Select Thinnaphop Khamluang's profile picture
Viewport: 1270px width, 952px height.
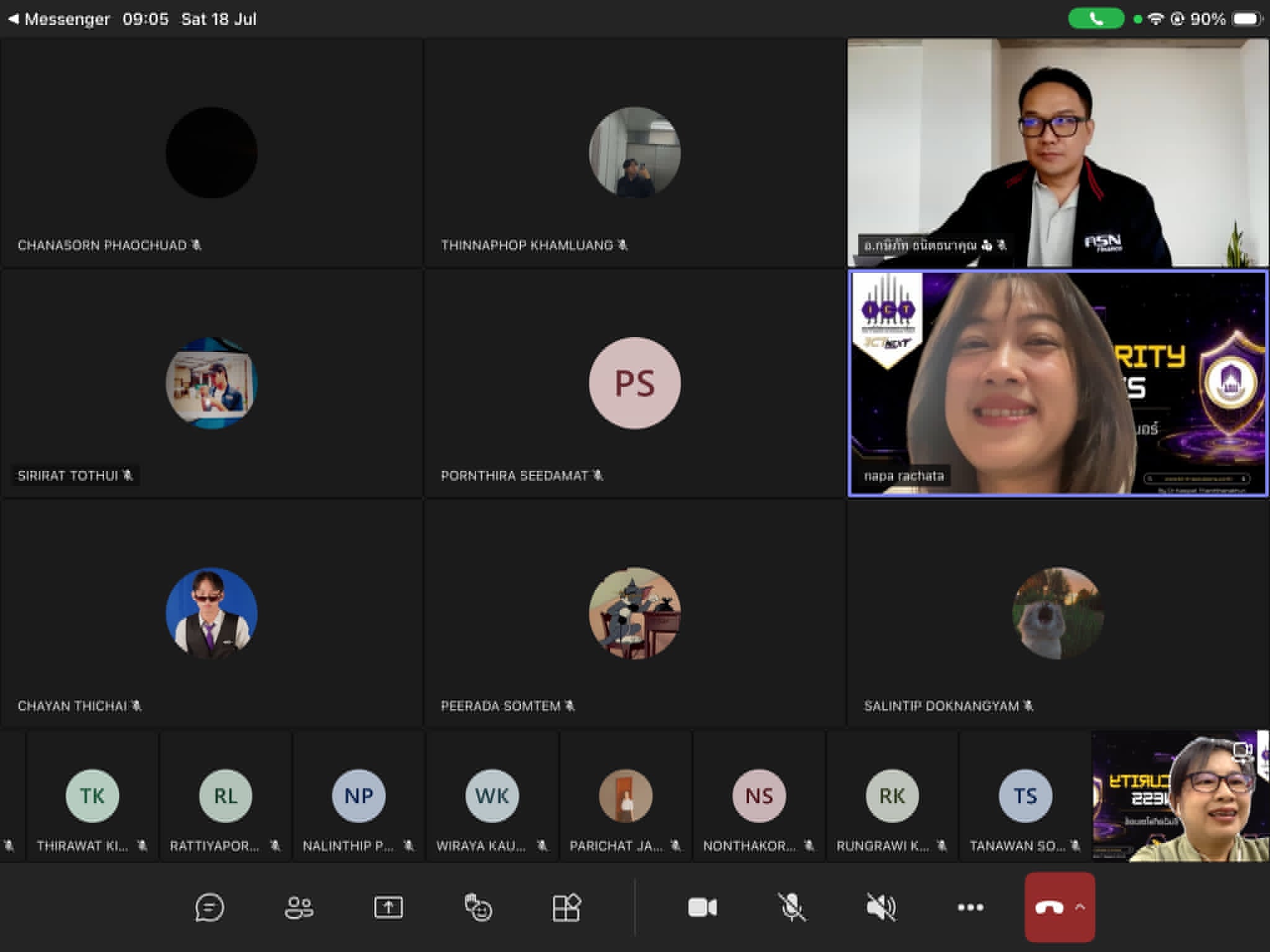click(634, 152)
